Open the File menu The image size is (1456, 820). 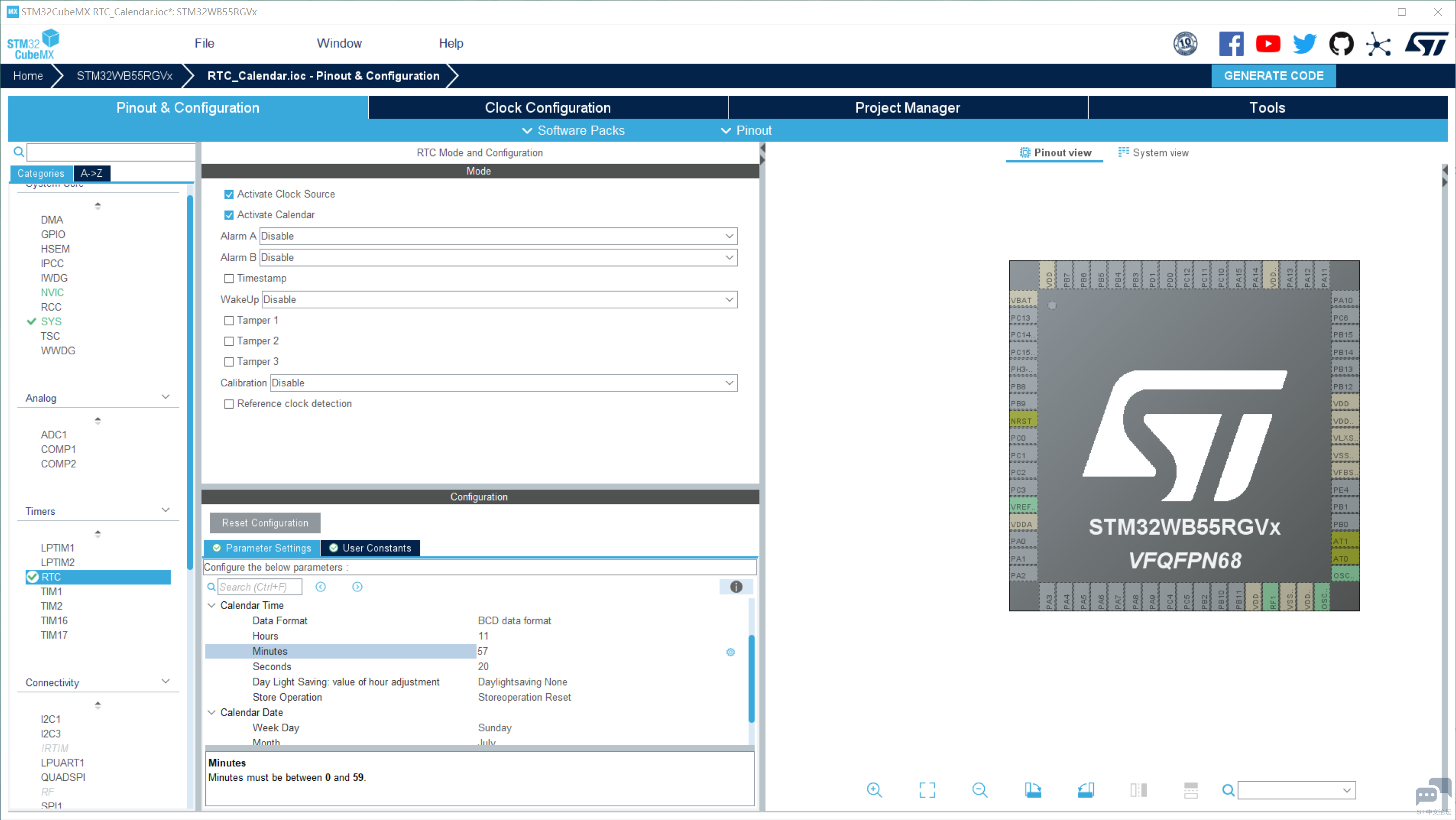tap(204, 43)
